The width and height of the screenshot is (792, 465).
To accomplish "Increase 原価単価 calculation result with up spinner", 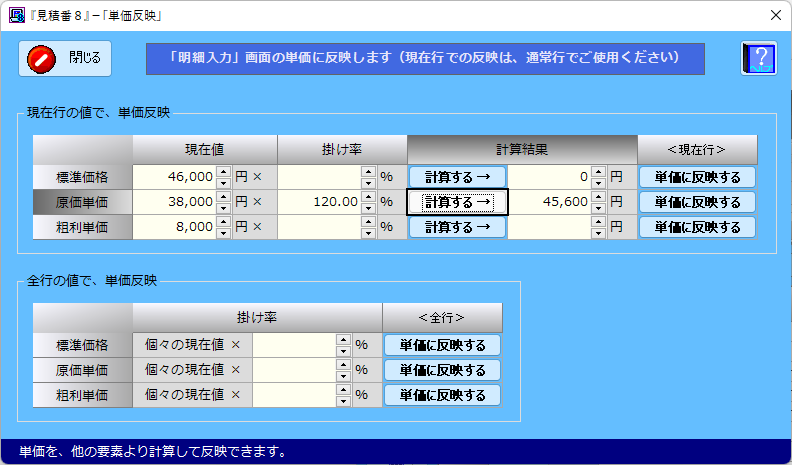I will coord(598,196).
